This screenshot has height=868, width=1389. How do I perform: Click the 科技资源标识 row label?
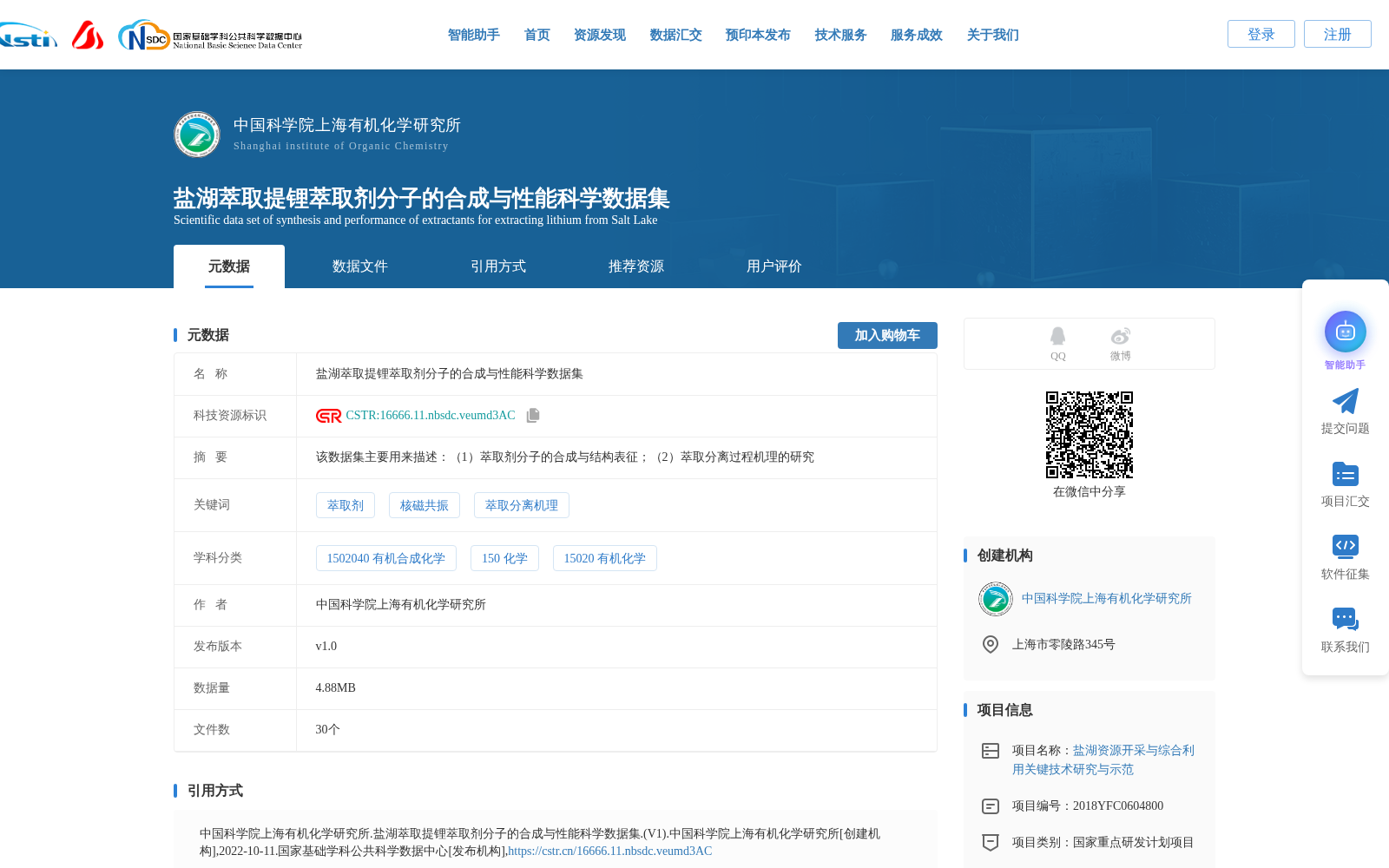click(x=230, y=416)
